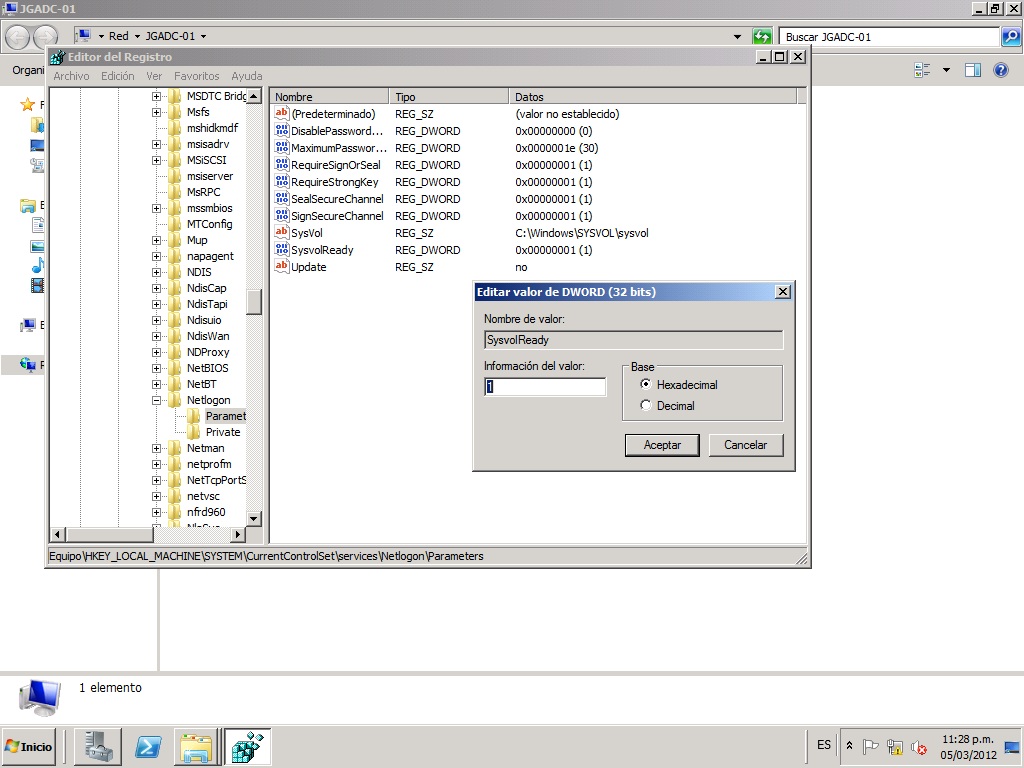This screenshot has width=1024, height=768.
Task: Click the volume tray icon
Action: coord(919,746)
